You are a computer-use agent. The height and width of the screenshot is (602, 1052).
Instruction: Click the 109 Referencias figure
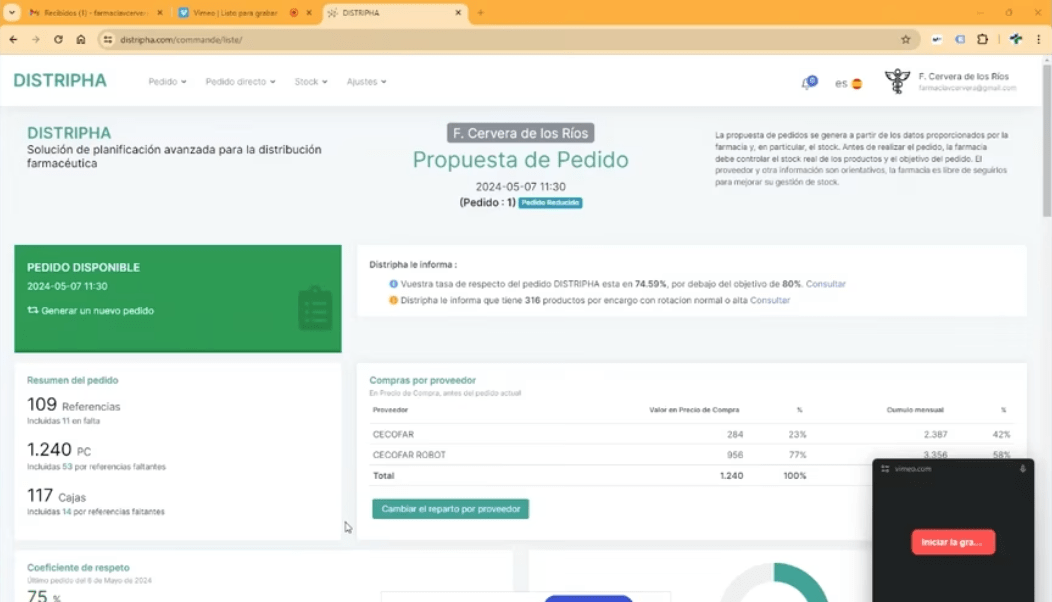[74, 405]
